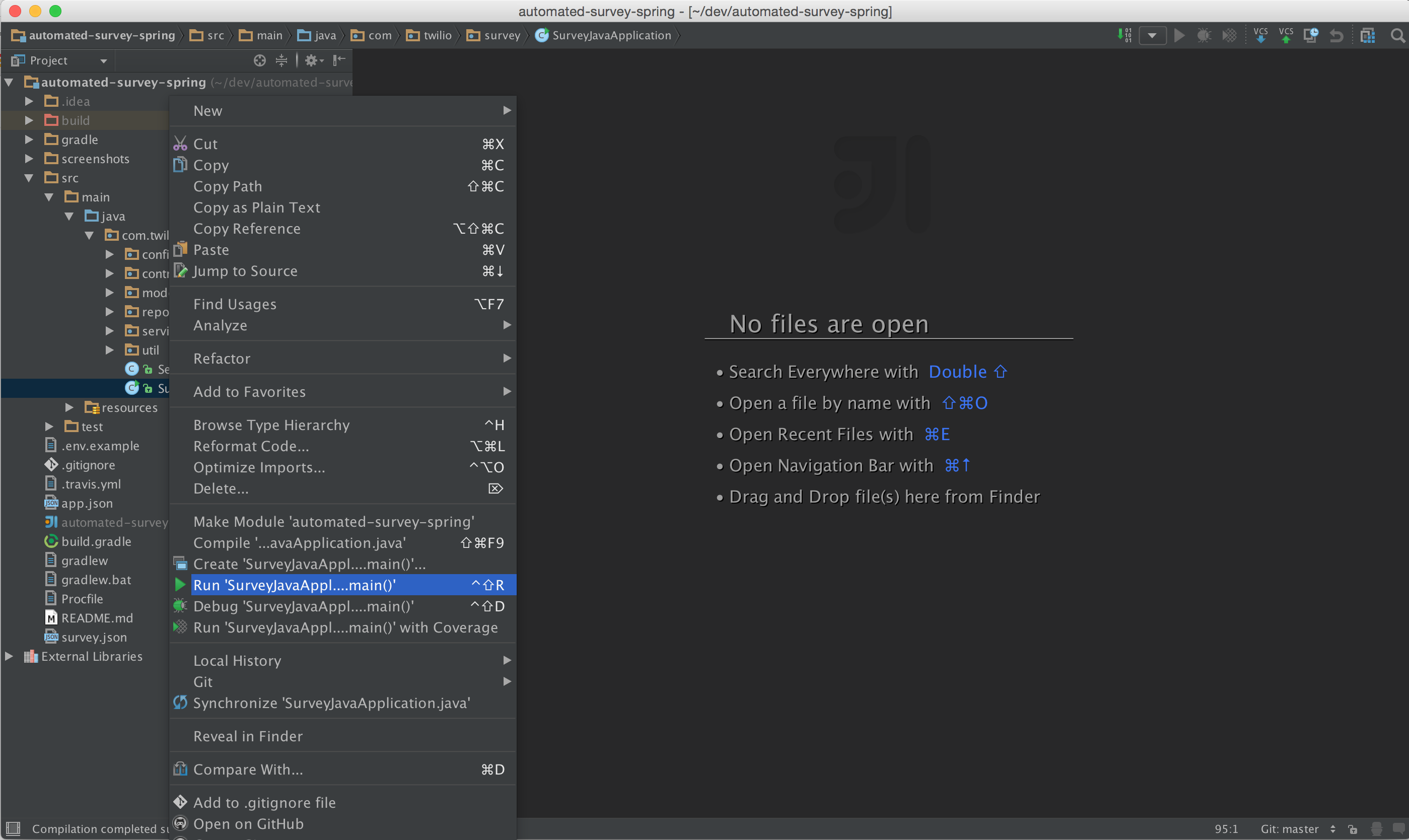Choose Delete from context menu
The image size is (1409, 840).
343,488
